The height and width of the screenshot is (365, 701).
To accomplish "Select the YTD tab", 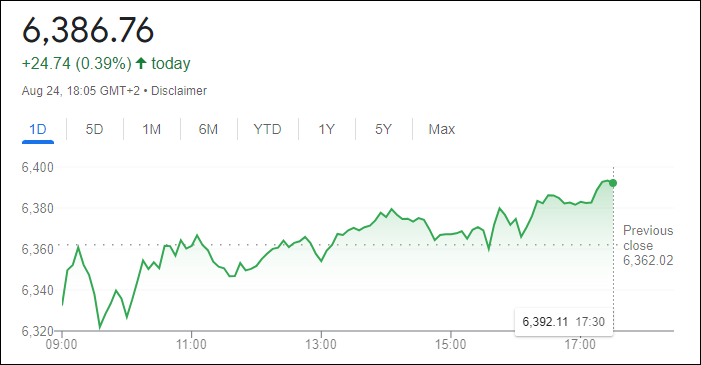I will (267, 129).
